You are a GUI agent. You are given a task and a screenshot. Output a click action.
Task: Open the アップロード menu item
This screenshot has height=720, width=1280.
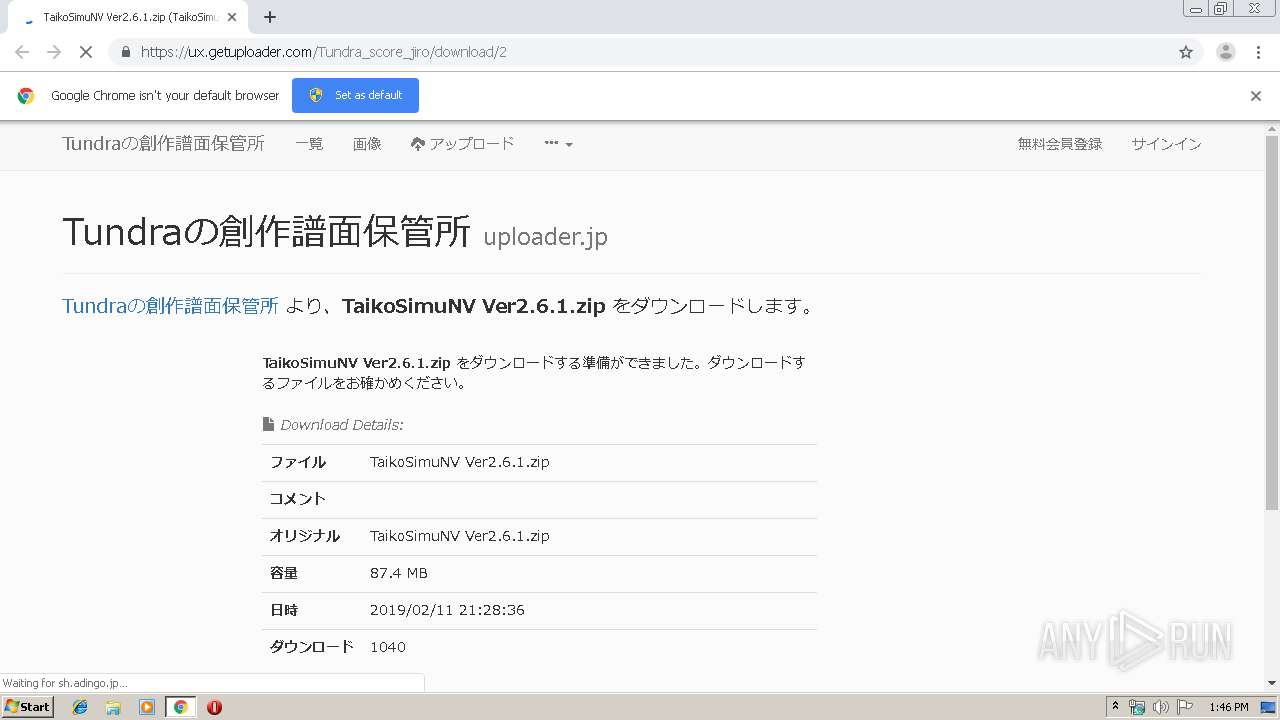point(463,144)
